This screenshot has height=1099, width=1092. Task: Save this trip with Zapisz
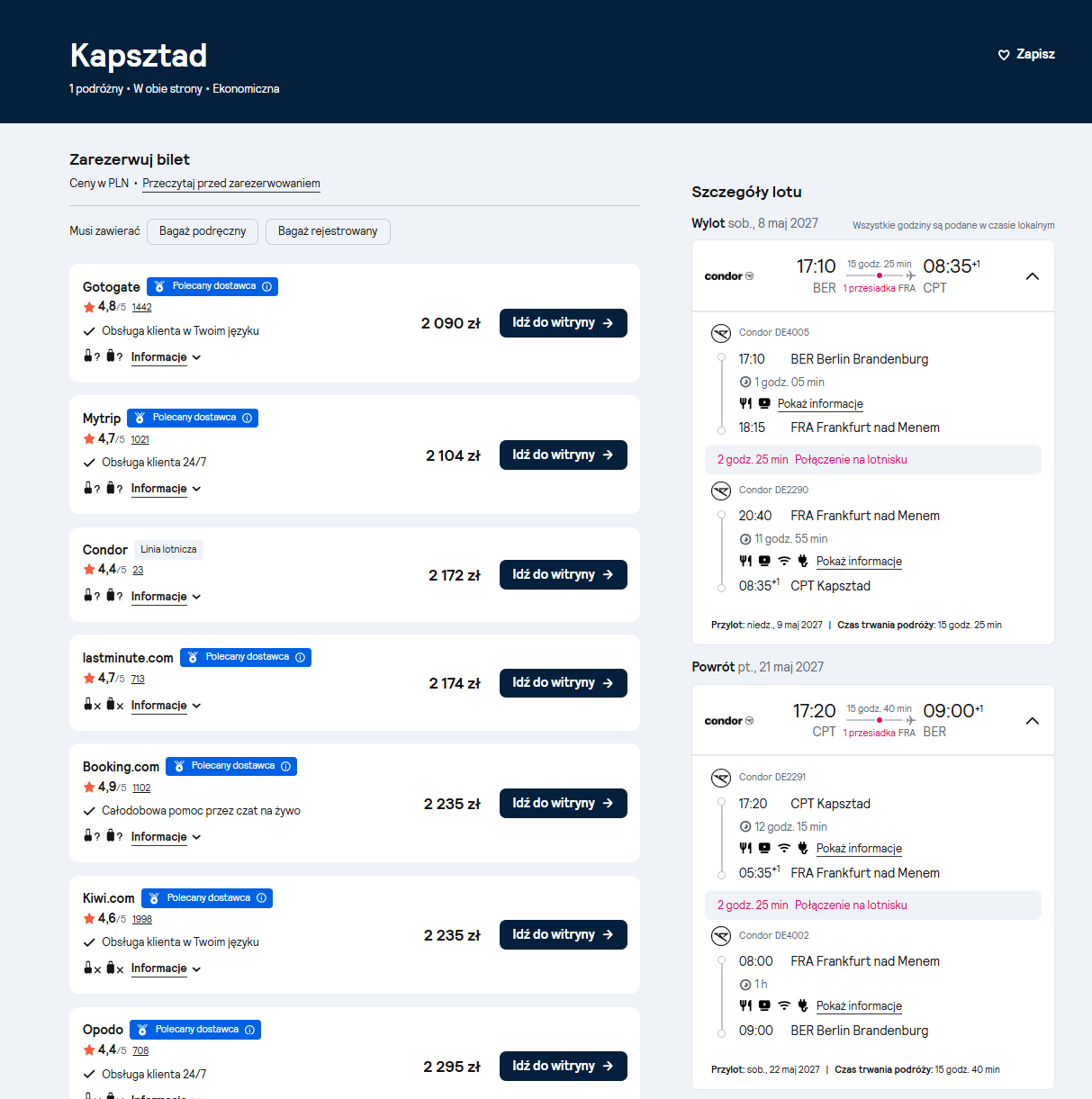pos(1026,55)
